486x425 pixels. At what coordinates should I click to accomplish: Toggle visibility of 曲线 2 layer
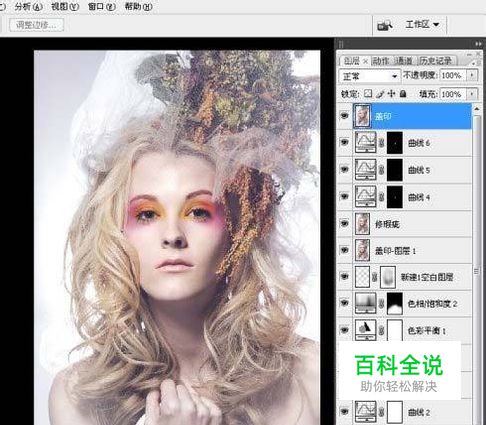pyautogui.click(x=344, y=412)
